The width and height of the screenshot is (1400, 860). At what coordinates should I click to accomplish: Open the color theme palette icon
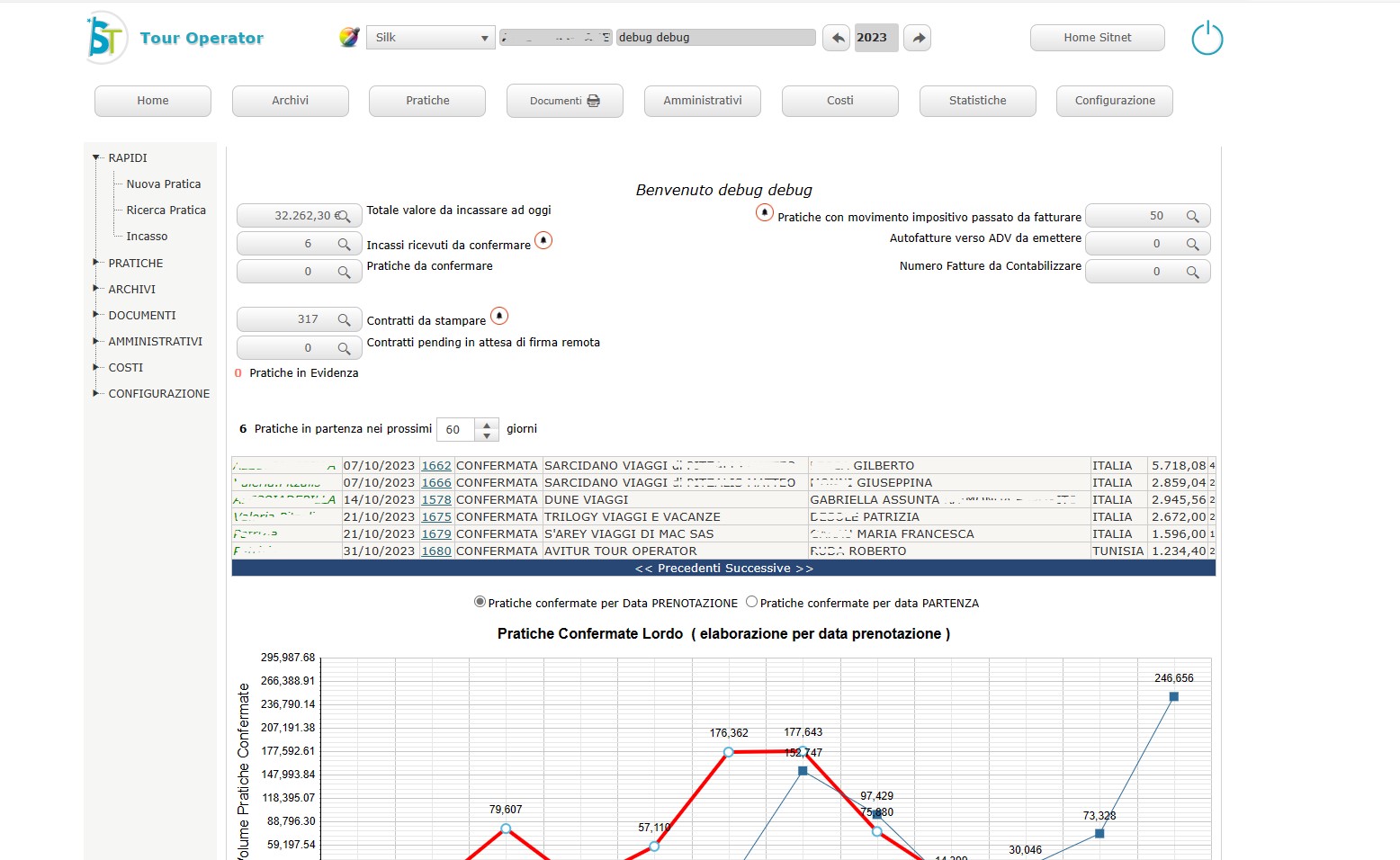point(349,37)
